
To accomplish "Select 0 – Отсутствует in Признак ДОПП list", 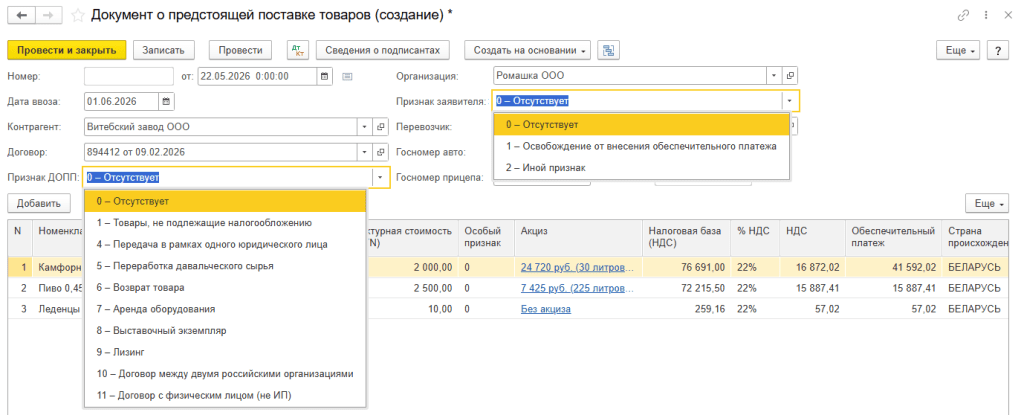I will (x=225, y=201).
